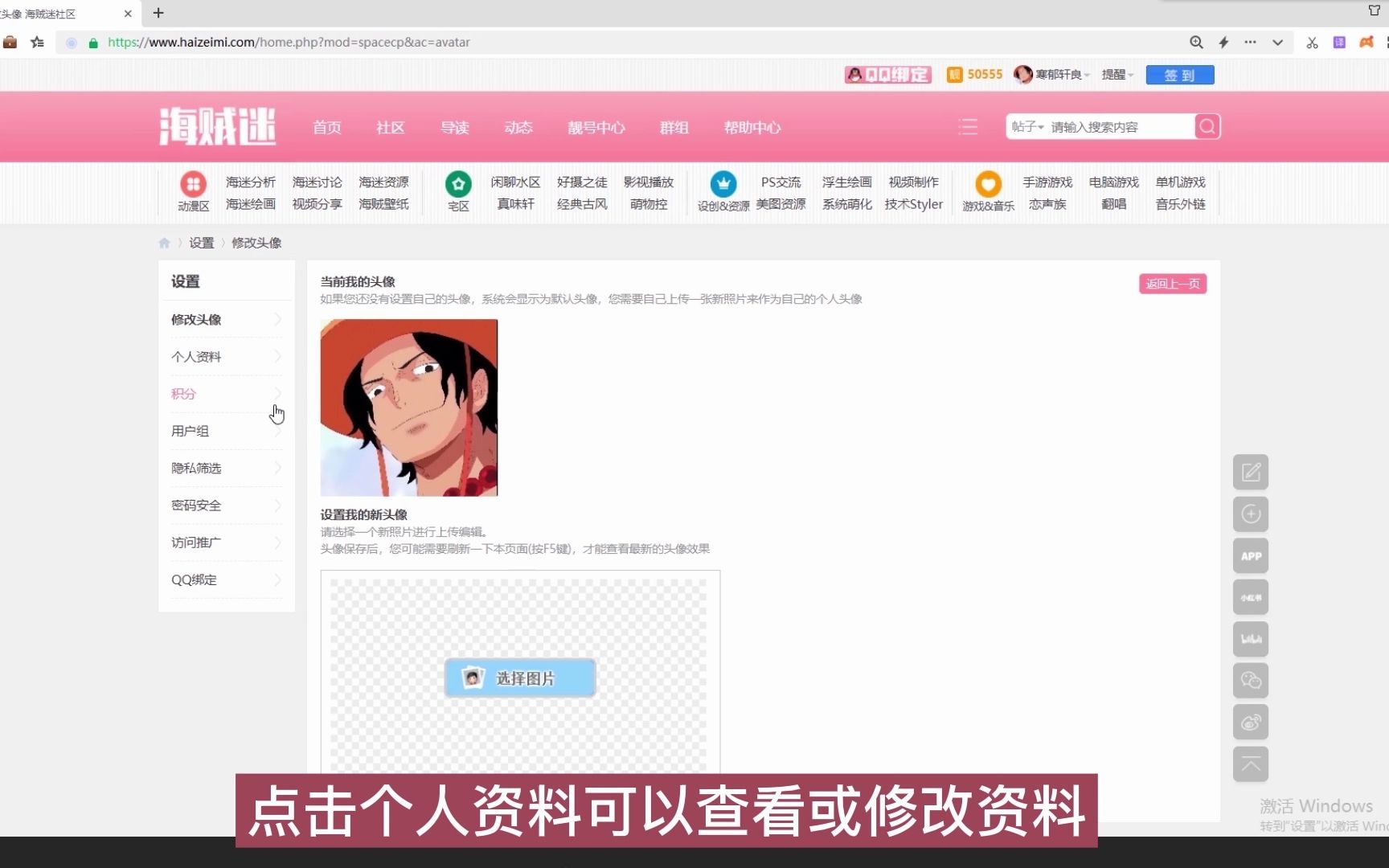Image resolution: width=1389 pixels, height=868 pixels.
Task: Open 技术Styler forum link
Action: click(914, 204)
